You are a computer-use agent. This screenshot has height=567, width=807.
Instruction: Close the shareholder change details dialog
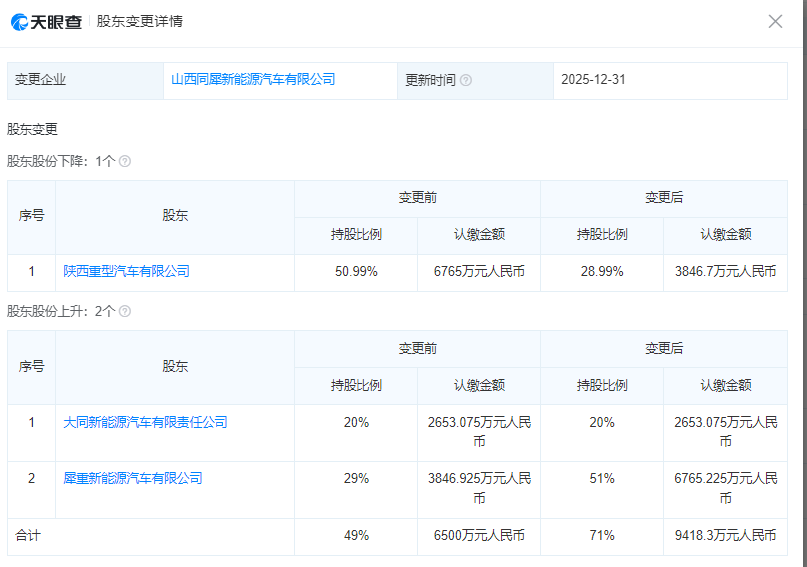click(x=775, y=21)
